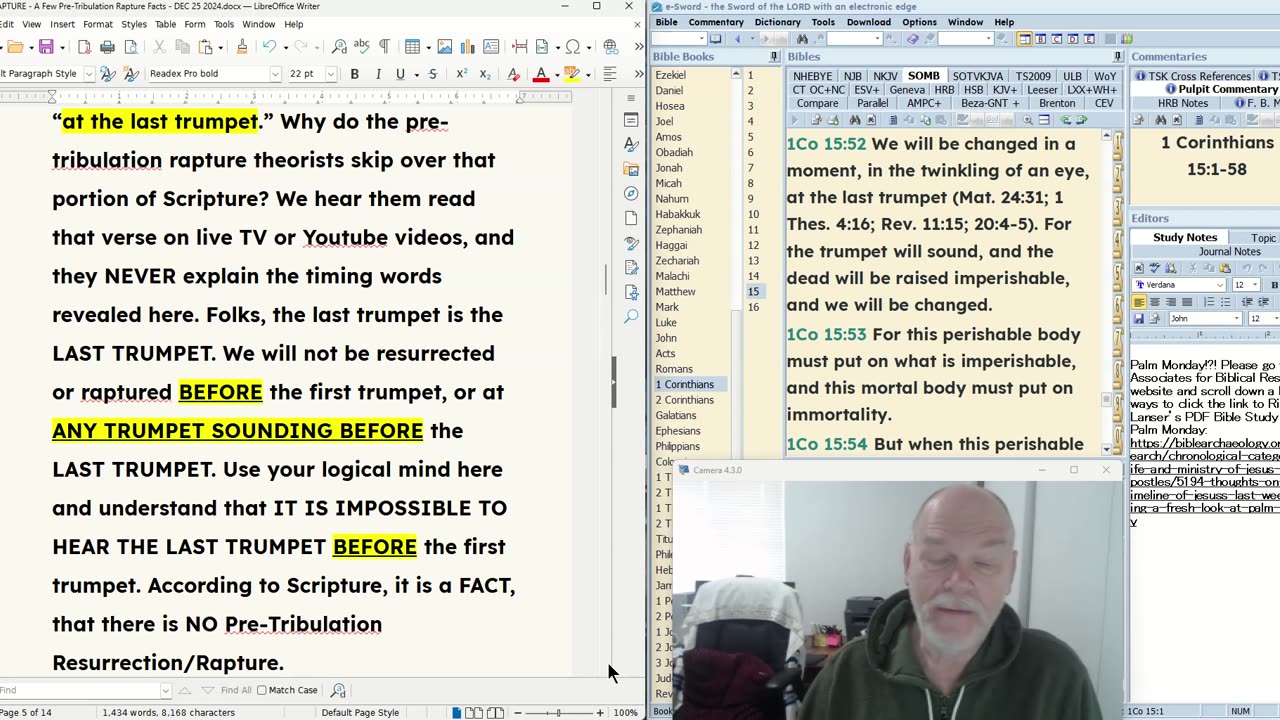Image resolution: width=1280 pixels, height=720 pixels.
Task: Open e-Sword Dictionary menu
Action: point(777,22)
